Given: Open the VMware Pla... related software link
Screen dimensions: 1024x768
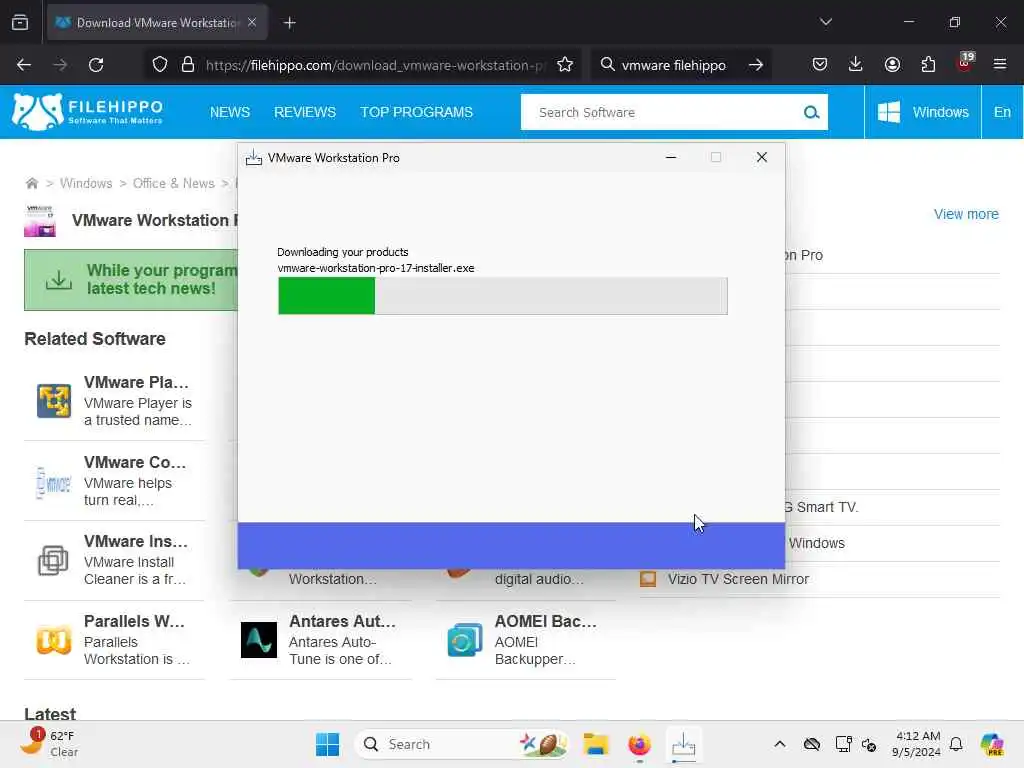Looking at the screenshot, I should [x=136, y=382].
